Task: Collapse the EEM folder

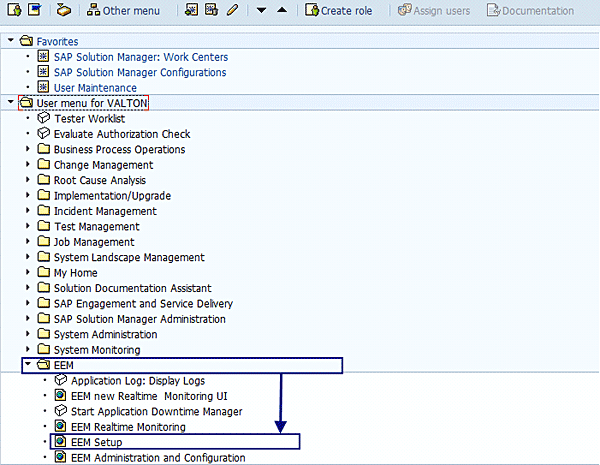Action: click(28, 366)
